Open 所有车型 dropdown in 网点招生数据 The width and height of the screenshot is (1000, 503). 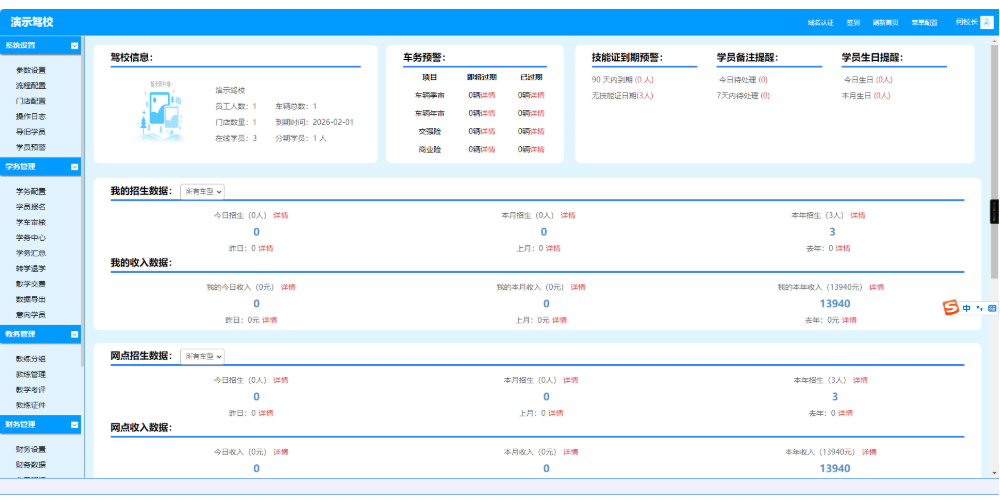(x=203, y=356)
